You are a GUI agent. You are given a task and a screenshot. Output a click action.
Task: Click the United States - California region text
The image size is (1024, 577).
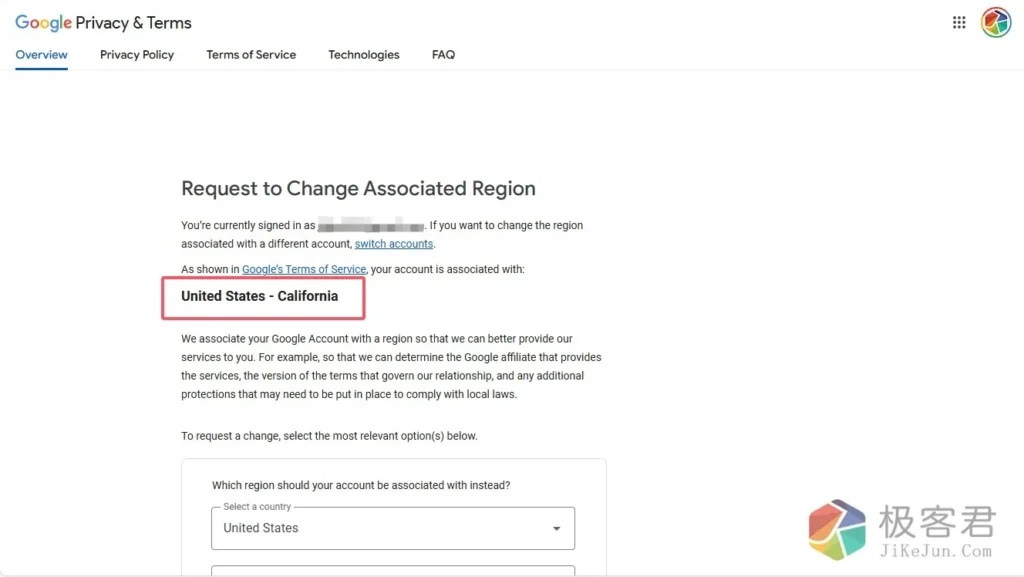pos(260,296)
